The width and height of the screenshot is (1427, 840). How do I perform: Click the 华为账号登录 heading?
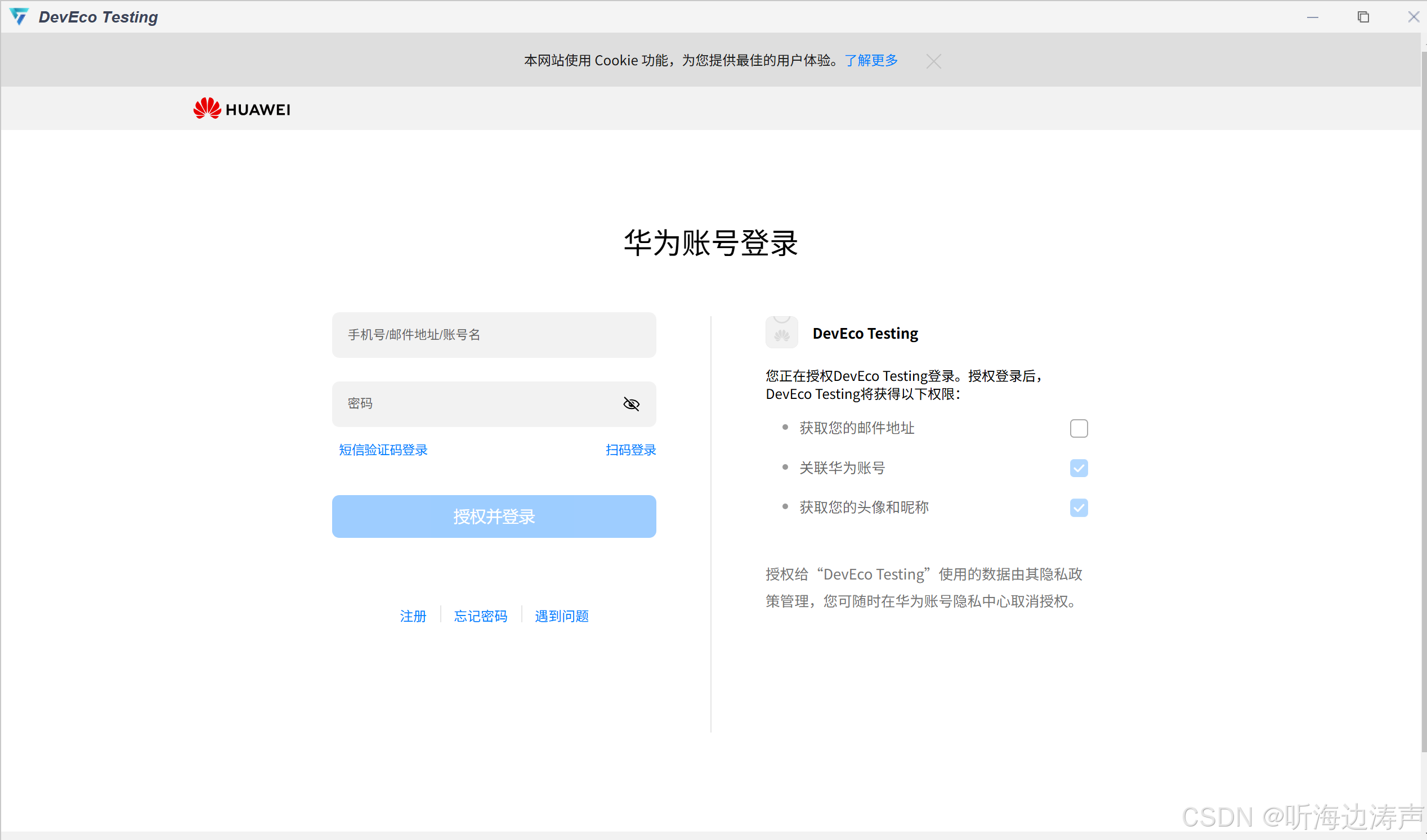pyautogui.click(x=710, y=243)
